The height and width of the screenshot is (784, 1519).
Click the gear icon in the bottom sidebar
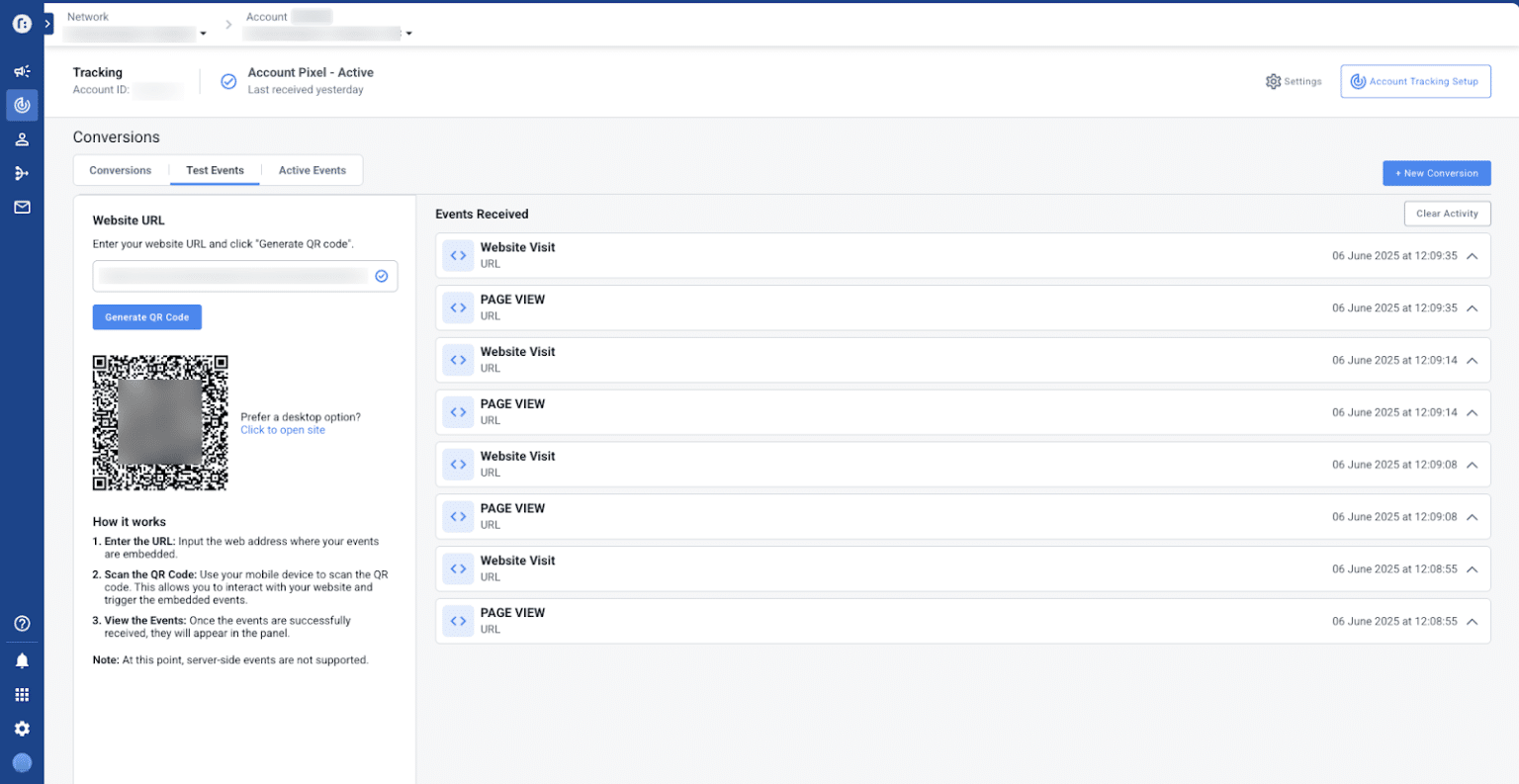click(22, 729)
